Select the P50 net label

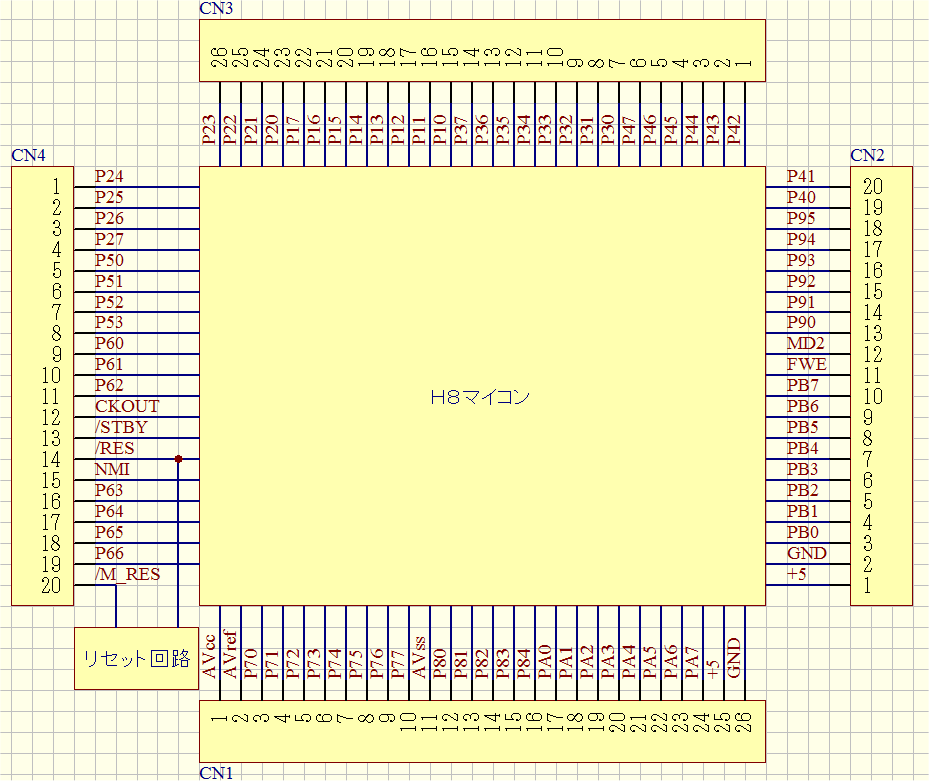point(109,260)
